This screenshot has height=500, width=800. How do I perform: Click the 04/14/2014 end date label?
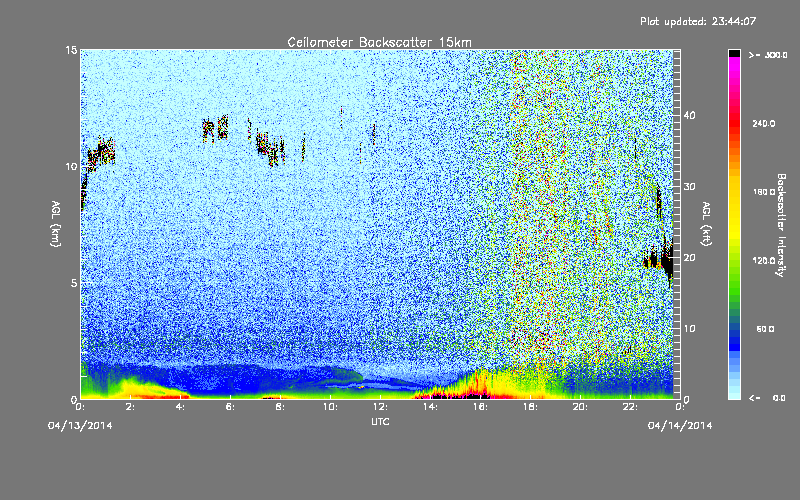(680, 426)
